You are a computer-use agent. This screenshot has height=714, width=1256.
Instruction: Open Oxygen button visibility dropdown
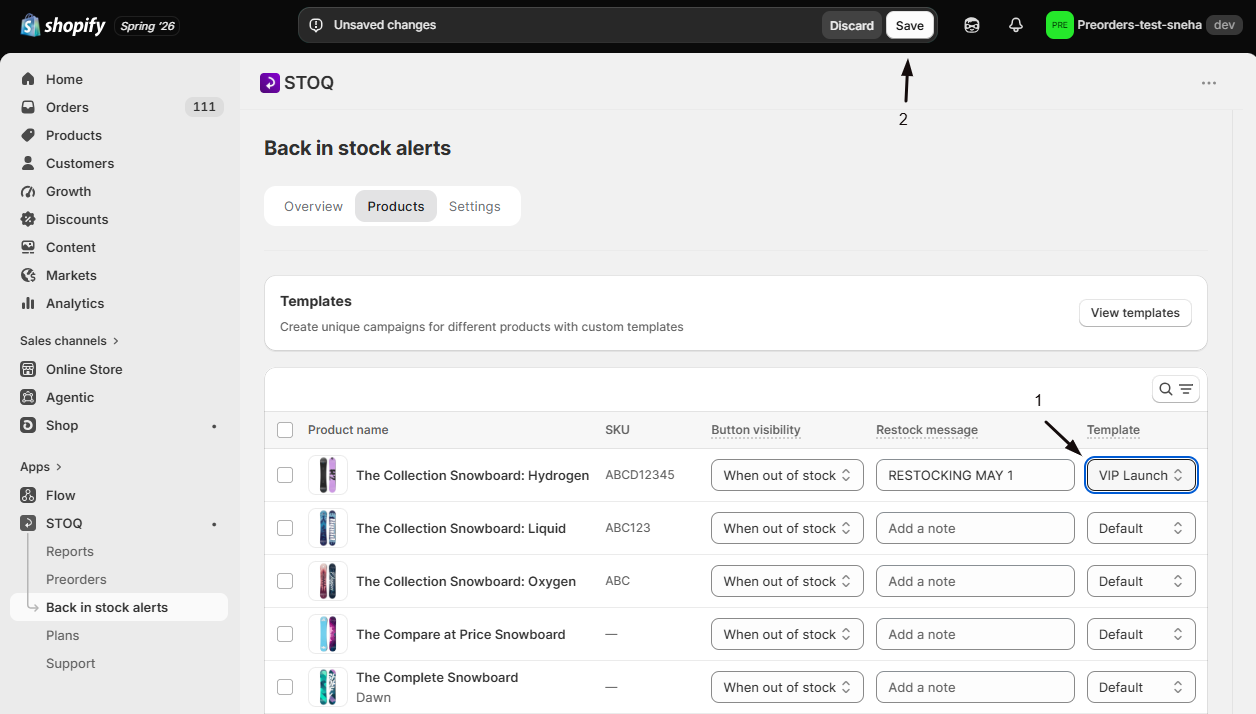coord(787,581)
